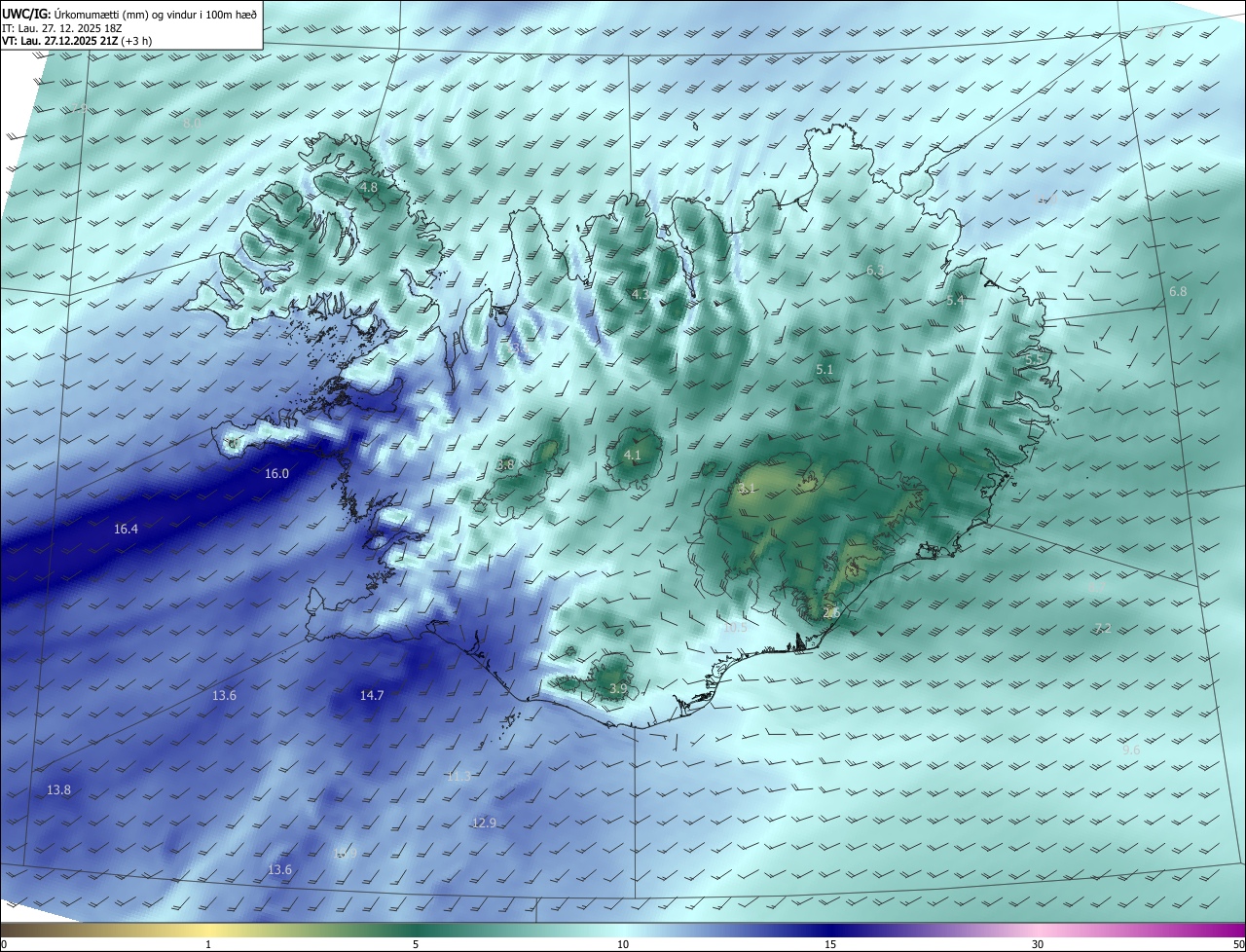Click the 1 tick on the color scale
Viewport: 1246px width, 952px height.
[208, 945]
